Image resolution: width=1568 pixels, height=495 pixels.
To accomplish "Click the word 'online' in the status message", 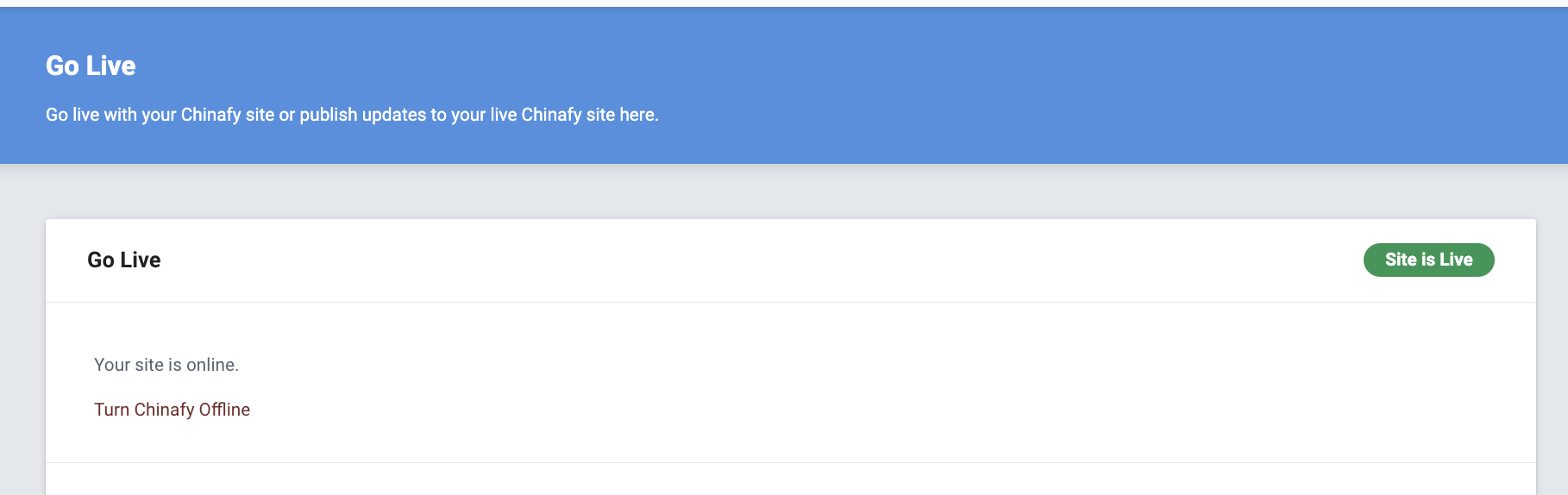I will 210,365.
